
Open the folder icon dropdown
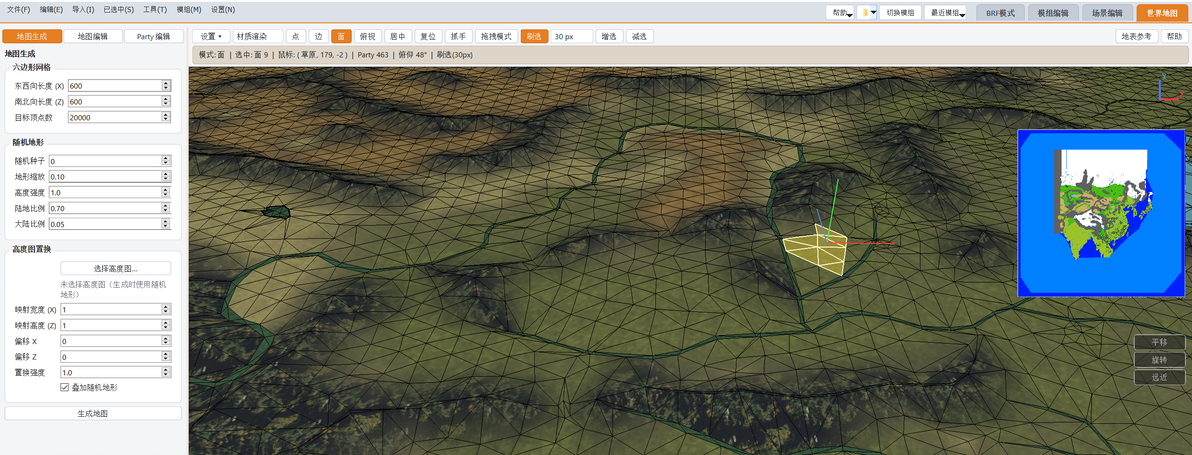click(867, 12)
